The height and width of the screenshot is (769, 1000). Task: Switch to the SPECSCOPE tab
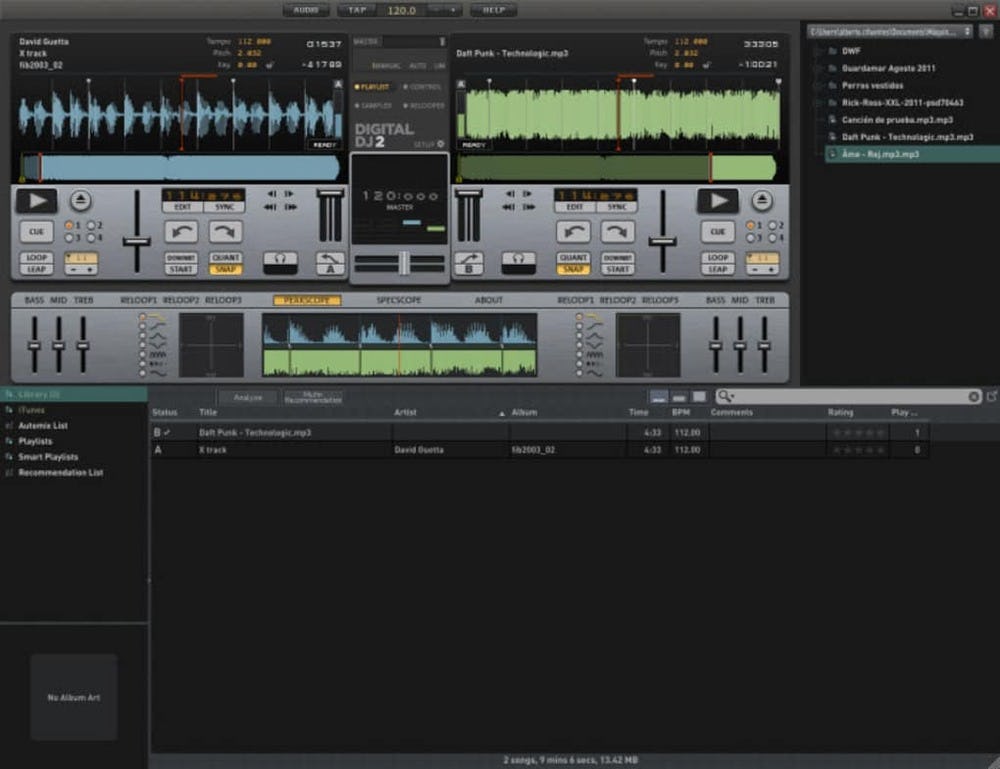point(398,300)
